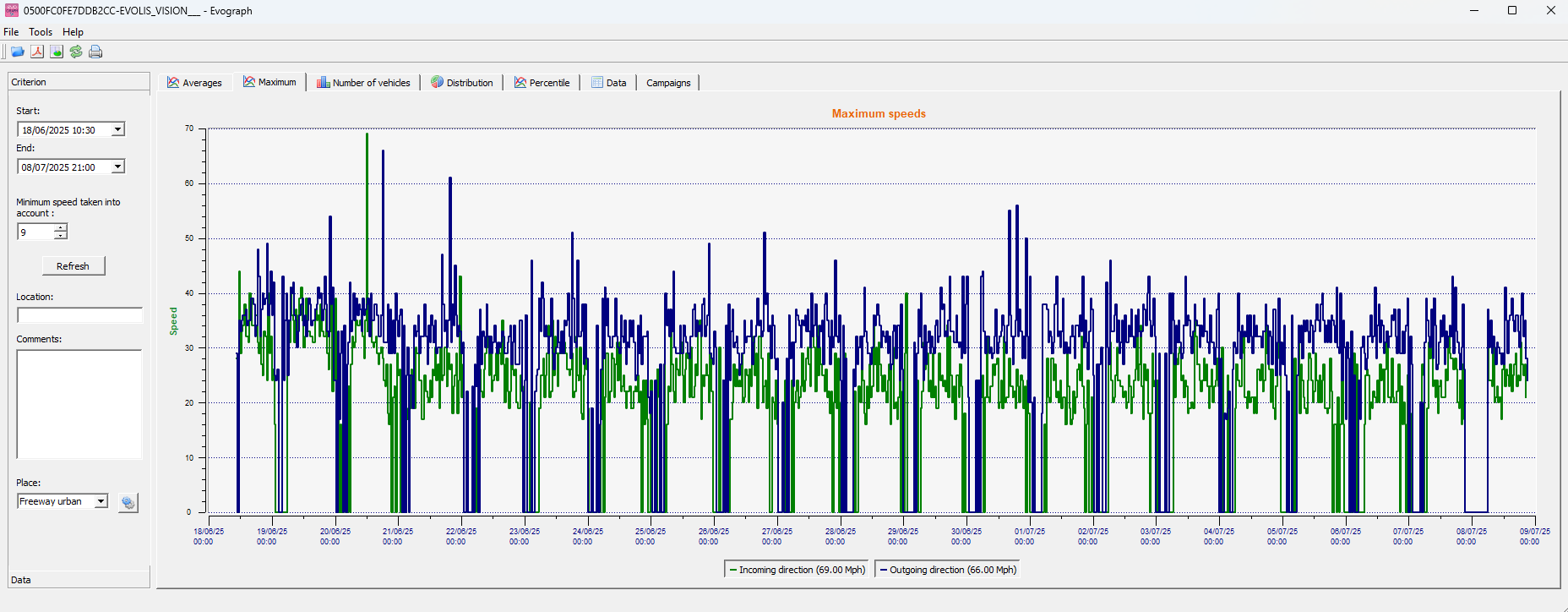Open the Distribution pie chart tab
This screenshot has width=1568, height=612.
pos(461,83)
